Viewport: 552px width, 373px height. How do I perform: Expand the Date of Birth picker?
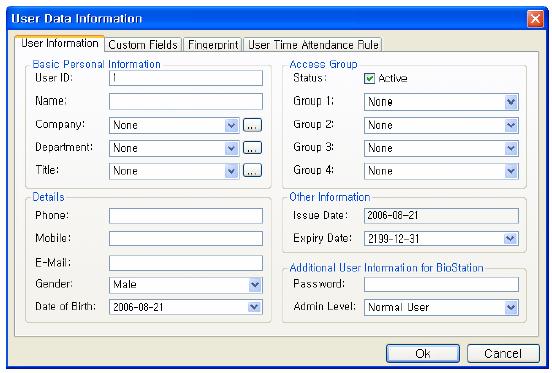[255, 307]
